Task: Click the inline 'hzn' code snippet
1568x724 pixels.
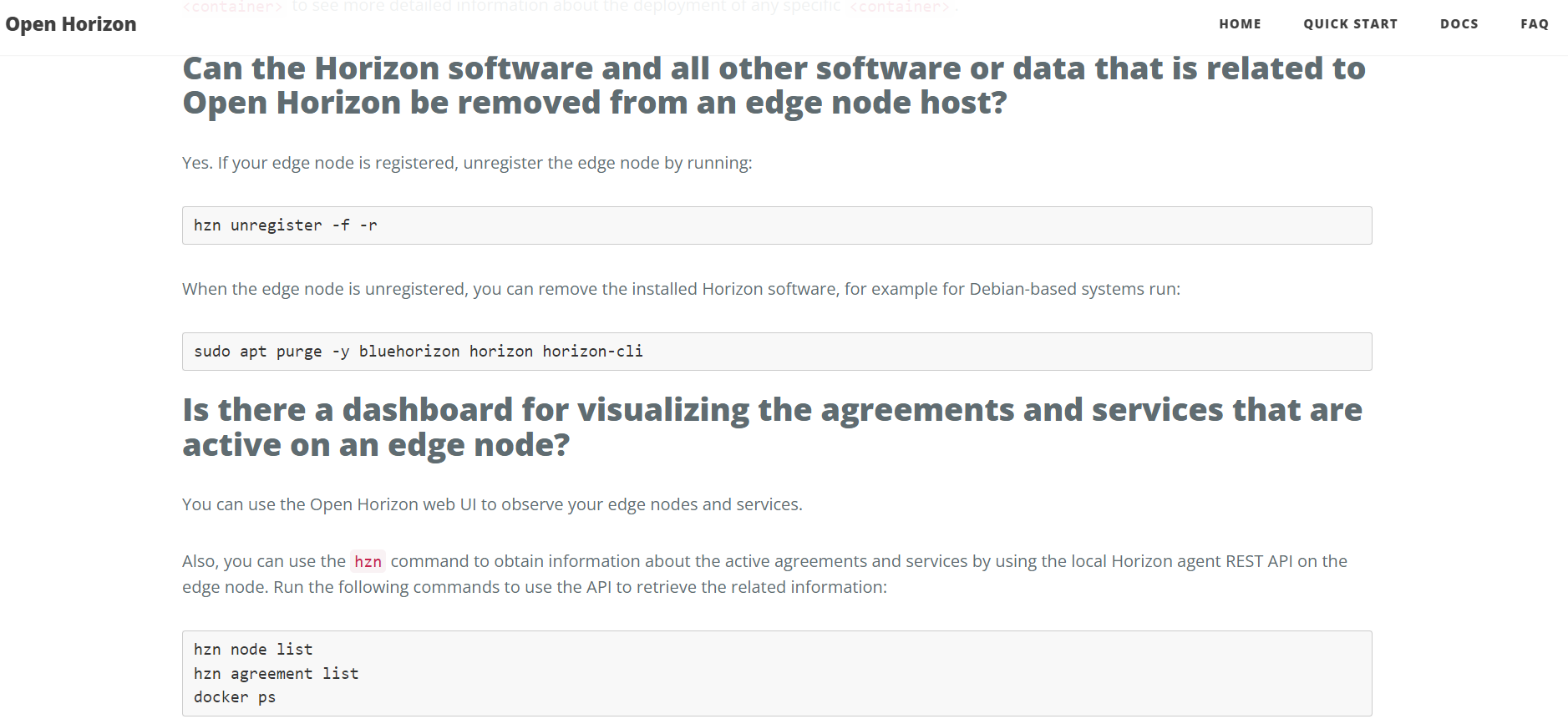Action: (368, 561)
